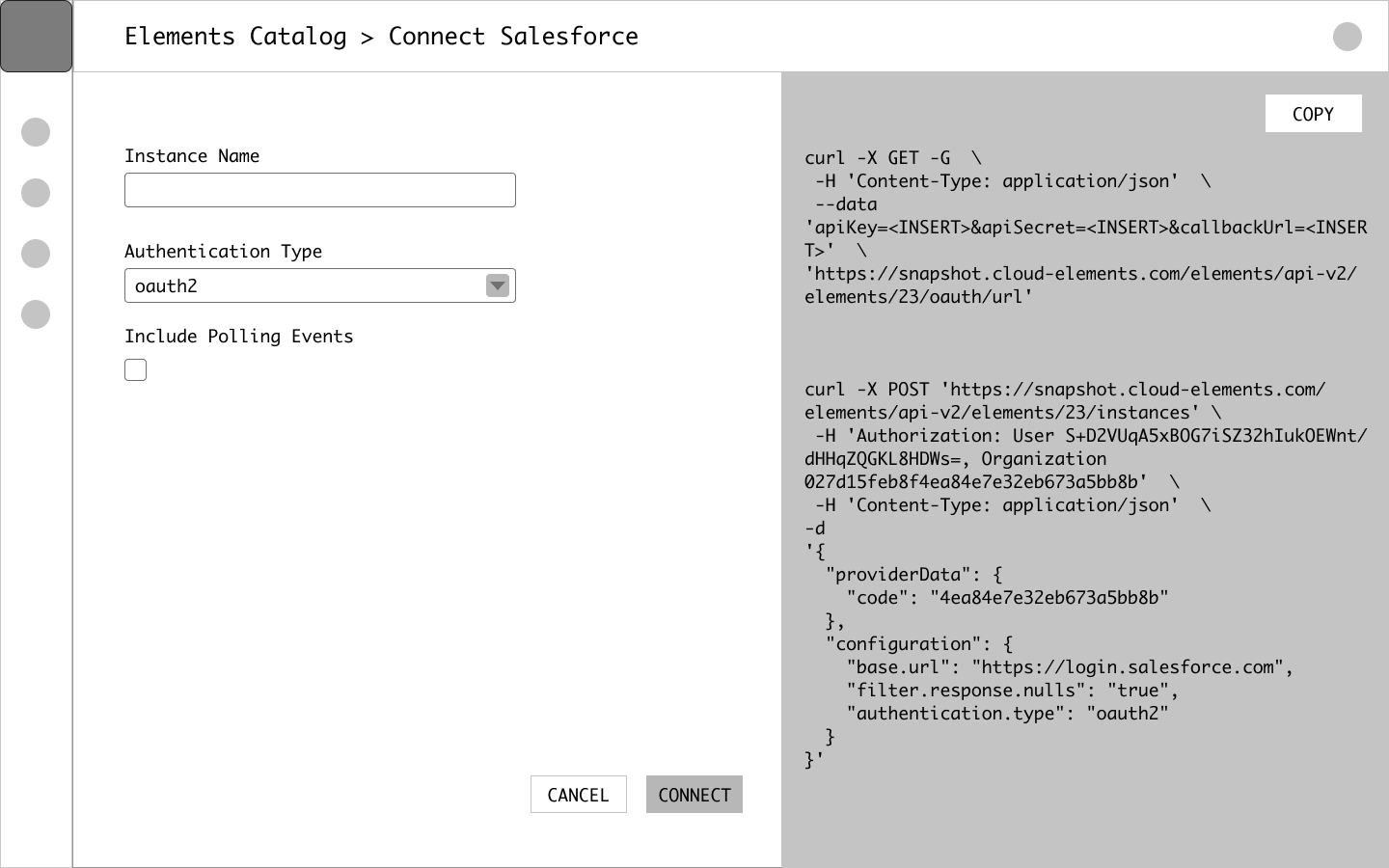Click the Include Polling Events label
This screenshot has height=868, width=1389.
(x=238, y=337)
